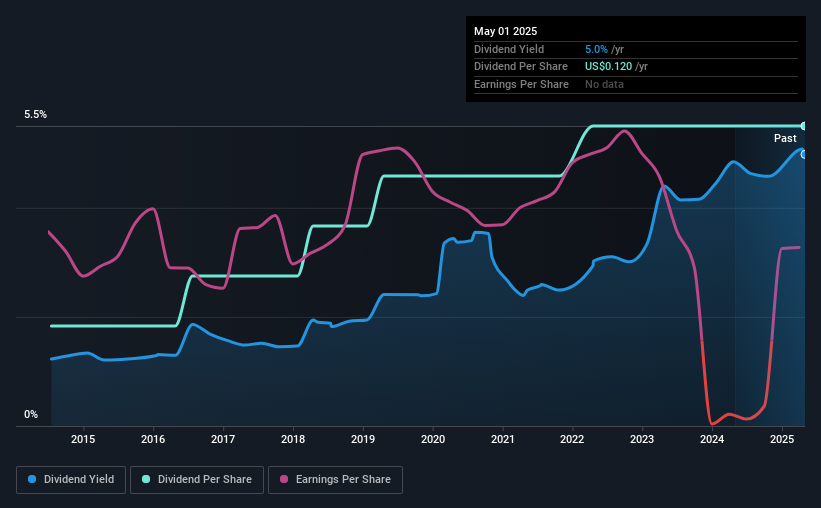Click the Earnings Per Share No data row
Screen dimensions: 821x508
click(x=636, y=84)
